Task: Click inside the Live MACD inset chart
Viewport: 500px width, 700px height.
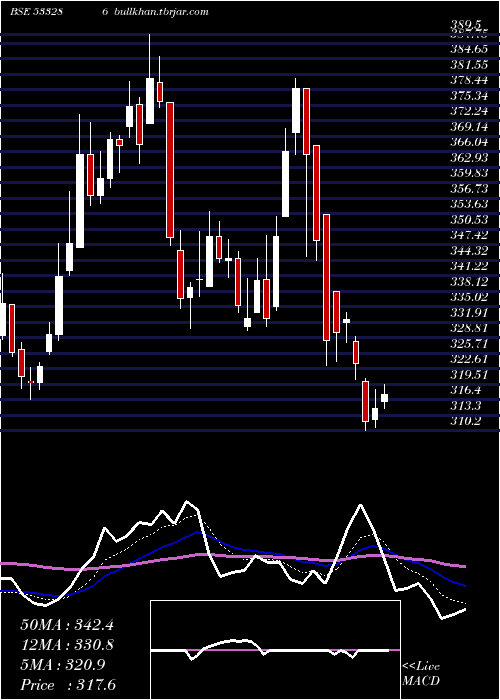Action: [275, 650]
